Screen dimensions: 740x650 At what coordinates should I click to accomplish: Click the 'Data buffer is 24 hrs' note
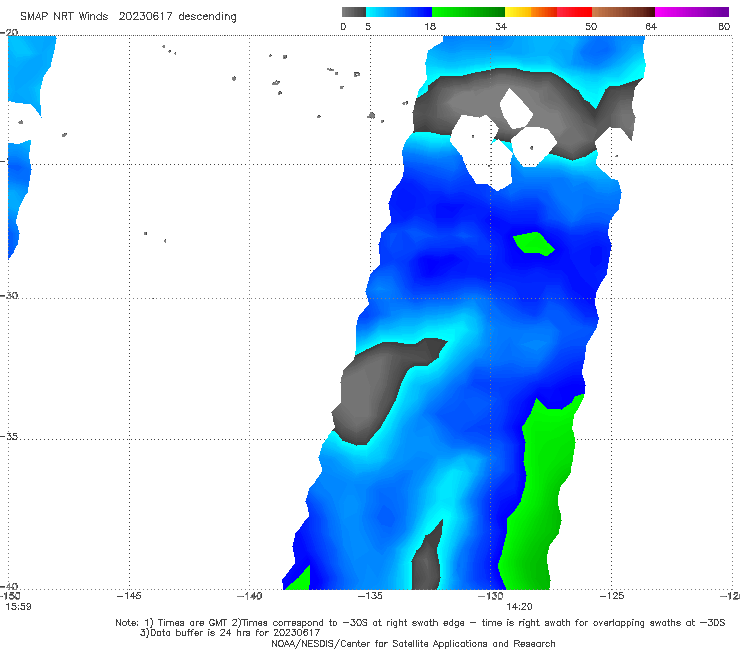[x=230, y=633]
